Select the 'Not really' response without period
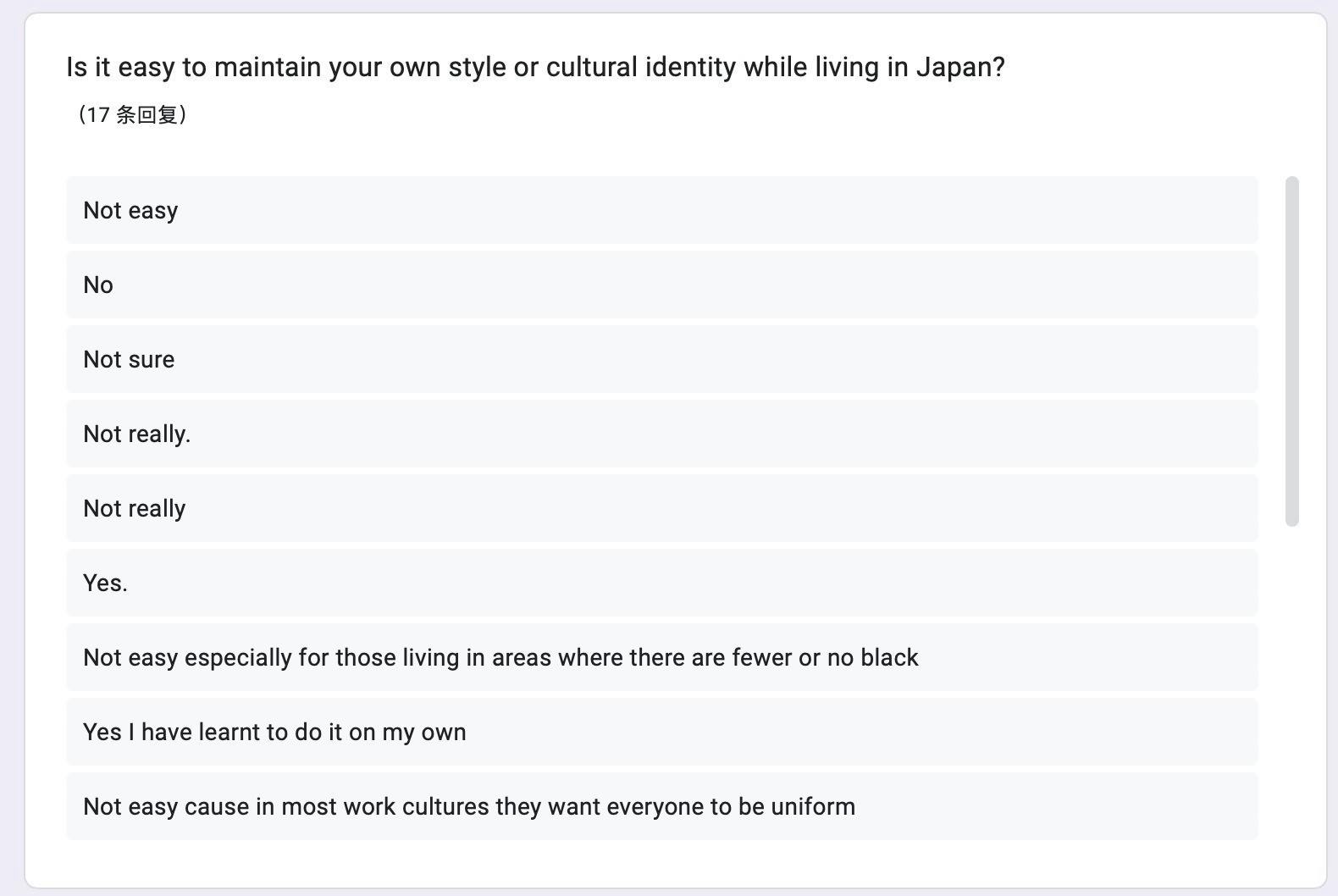The width and height of the screenshot is (1338, 896). click(x=661, y=508)
